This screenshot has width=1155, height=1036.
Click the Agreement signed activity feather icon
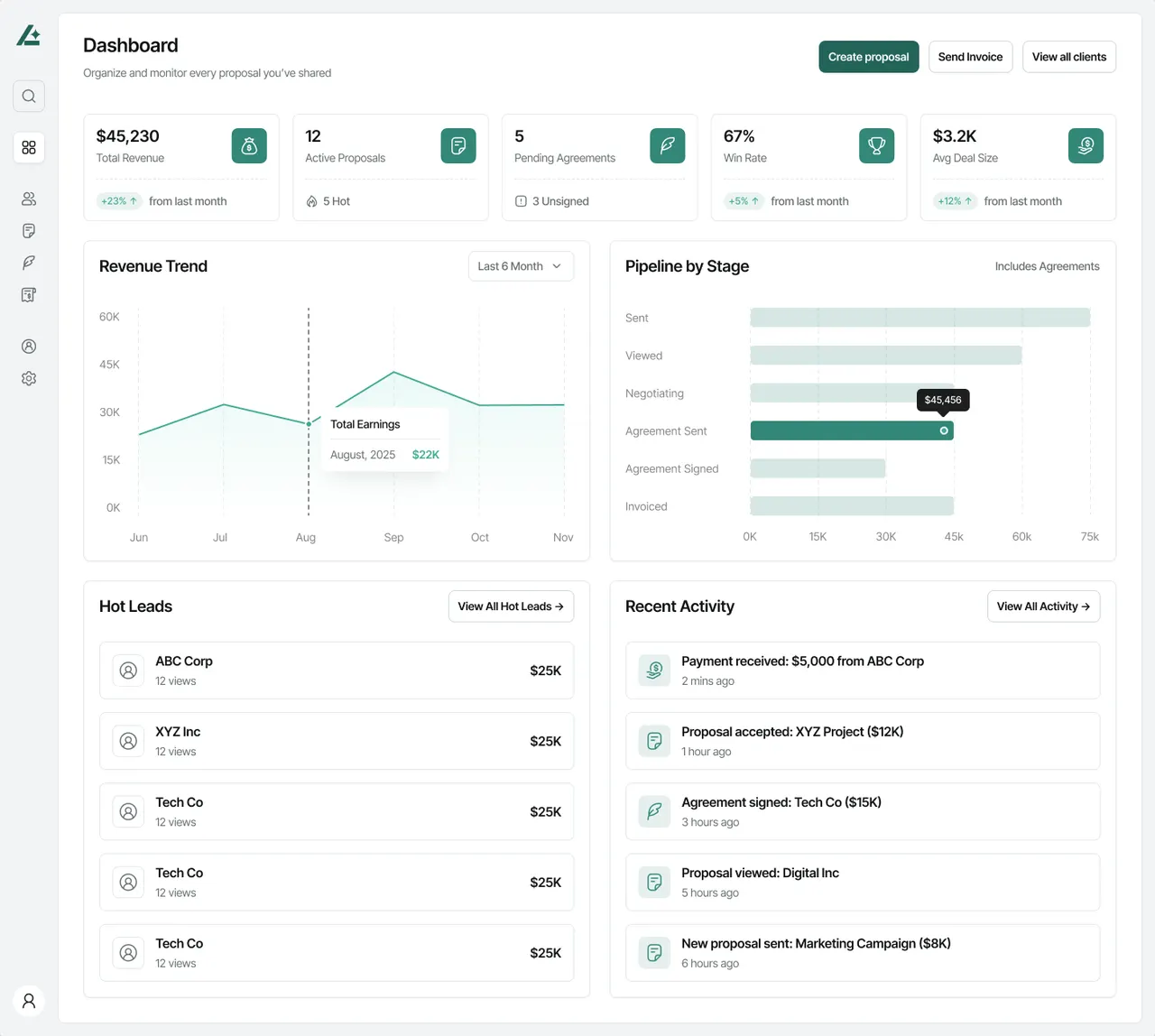pyautogui.click(x=655, y=811)
